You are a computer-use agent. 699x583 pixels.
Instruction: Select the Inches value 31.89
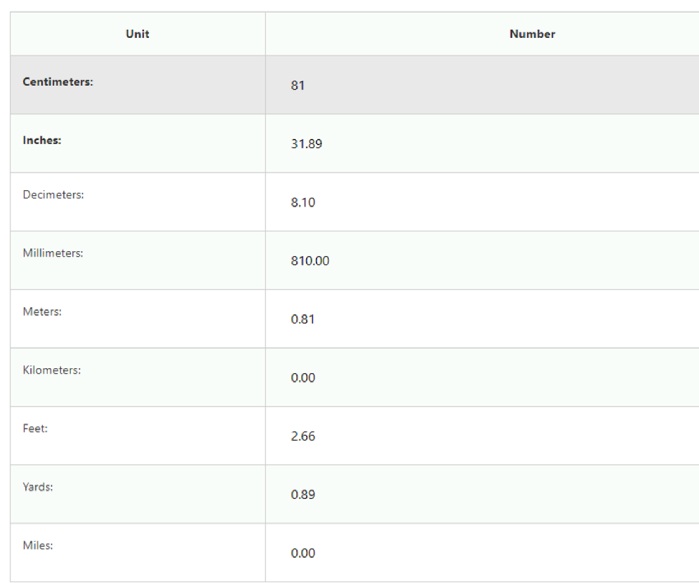(x=306, y=144)
